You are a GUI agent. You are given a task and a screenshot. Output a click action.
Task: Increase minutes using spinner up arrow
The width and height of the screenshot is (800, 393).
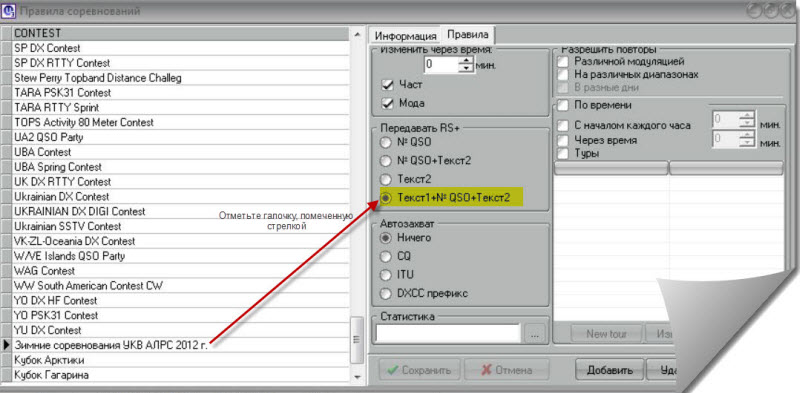(466, 61)
